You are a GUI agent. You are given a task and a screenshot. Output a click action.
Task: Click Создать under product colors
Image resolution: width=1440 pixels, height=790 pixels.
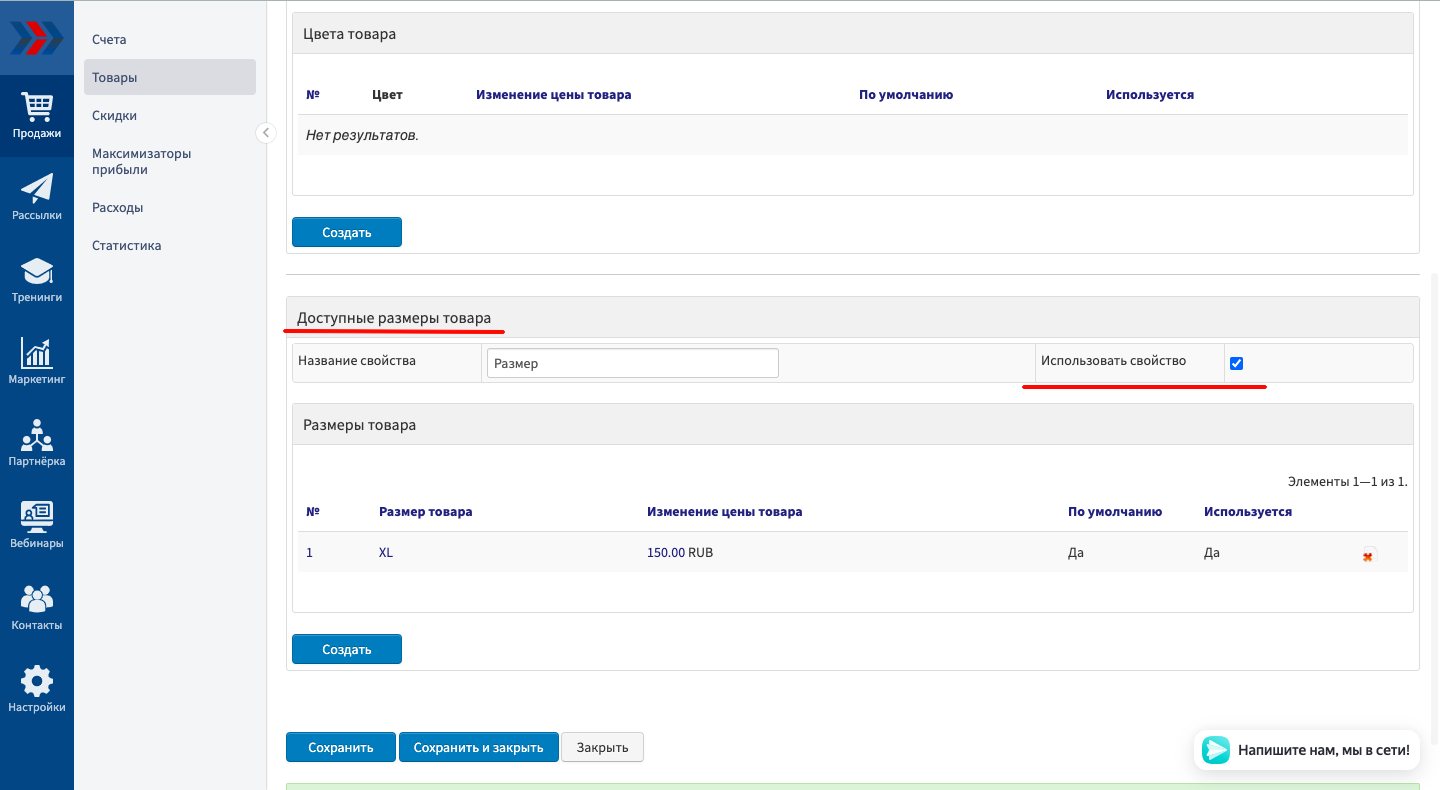tap(346, 232)
